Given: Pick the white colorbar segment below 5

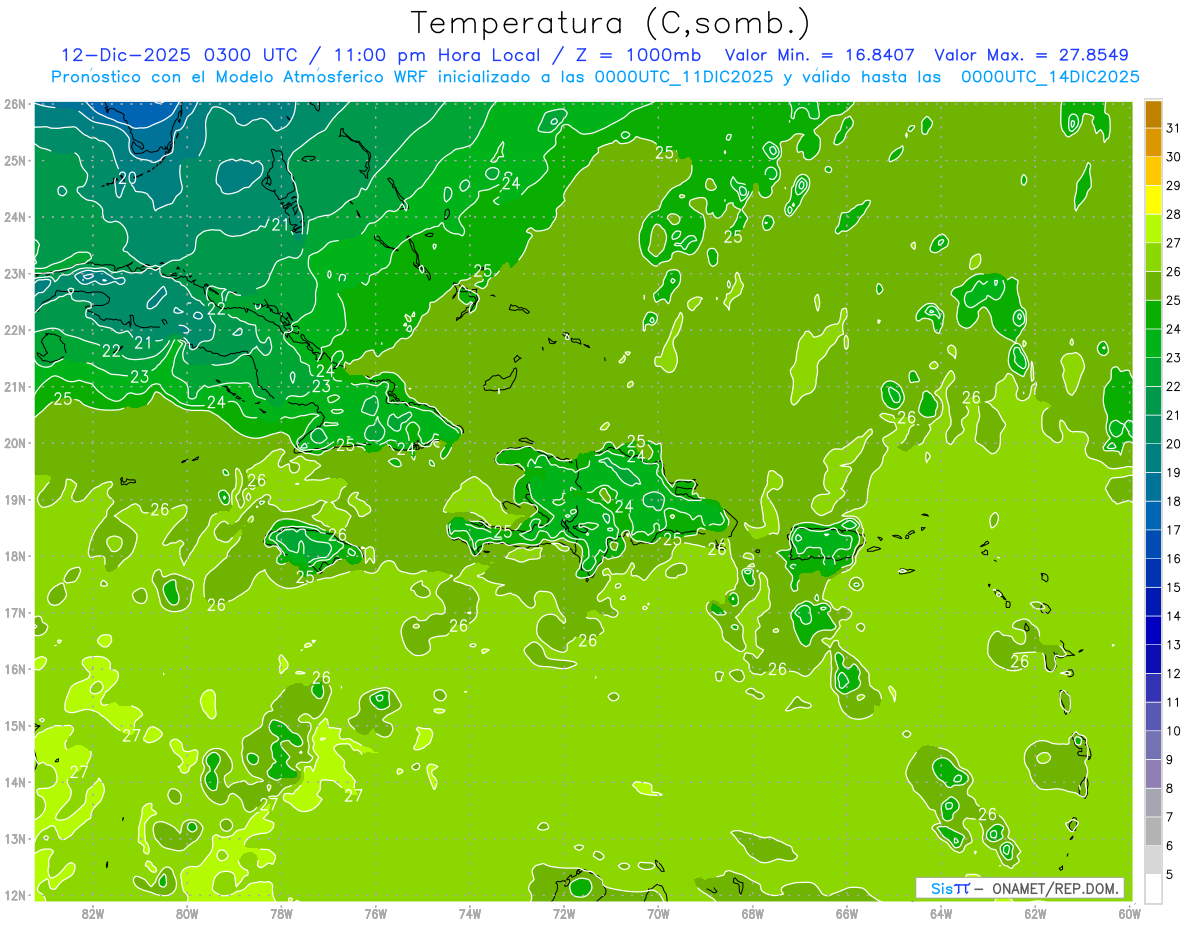Looking at the screenshot, I should [x=1154, y=889].
